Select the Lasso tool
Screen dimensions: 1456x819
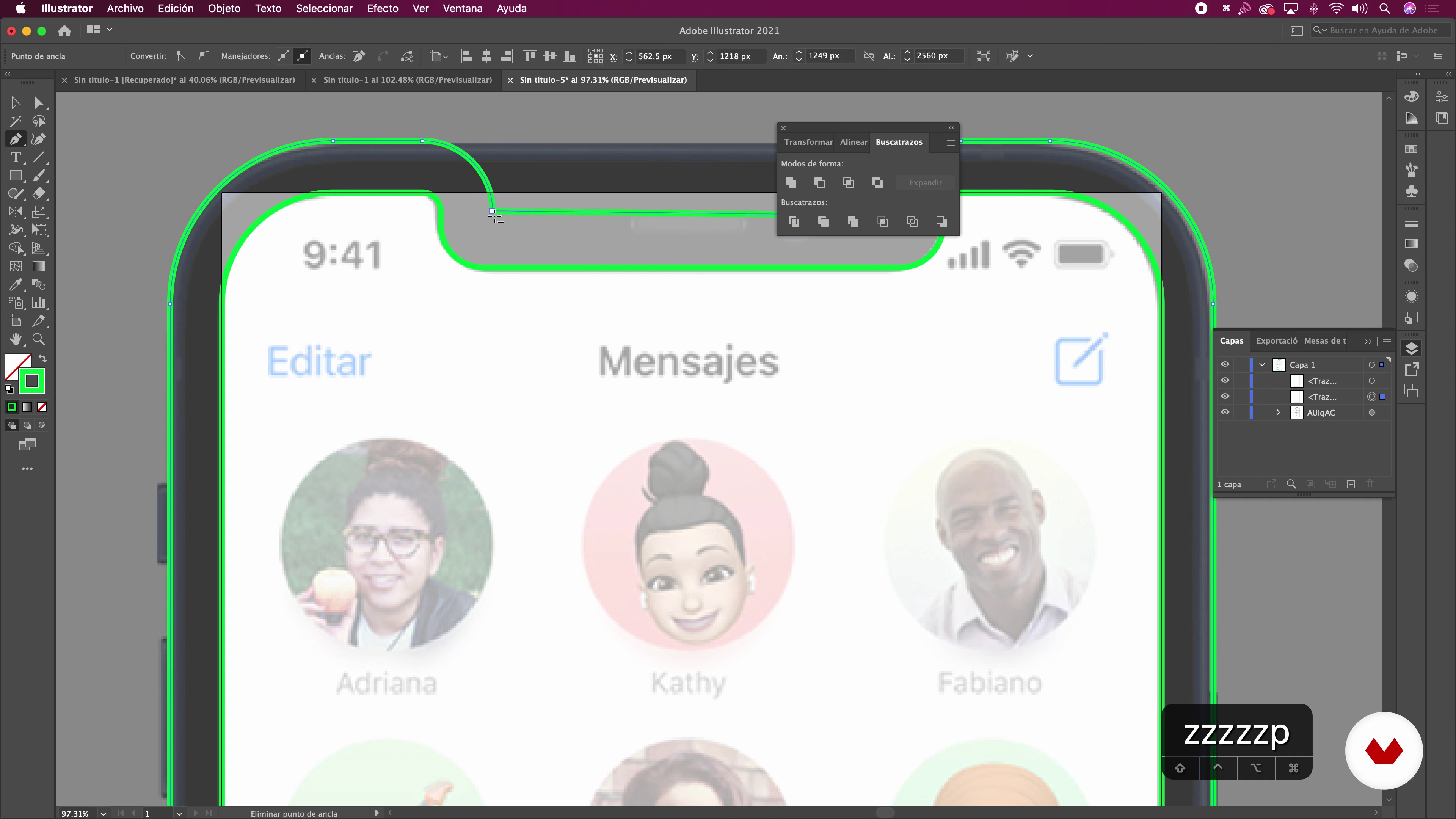coord(38,121)
